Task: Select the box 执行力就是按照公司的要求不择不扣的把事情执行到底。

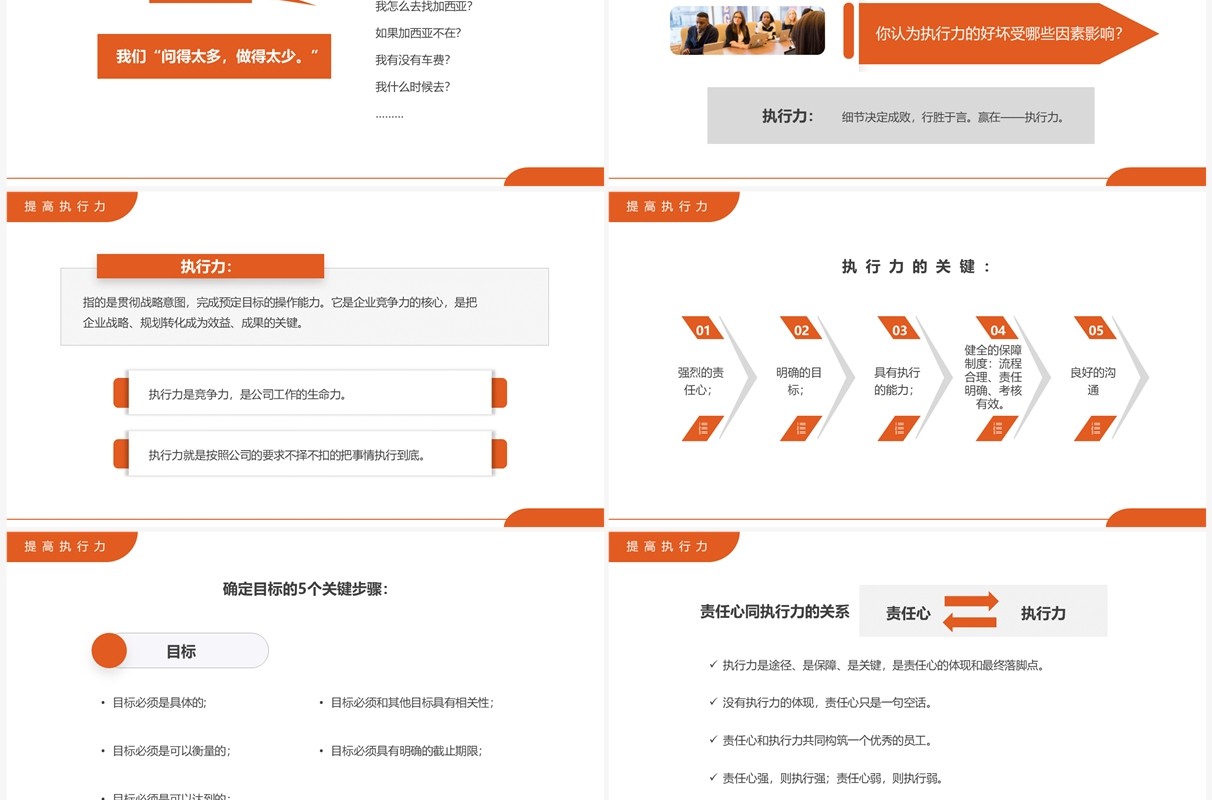Action: pyautogui.click(x=310, y=455)
